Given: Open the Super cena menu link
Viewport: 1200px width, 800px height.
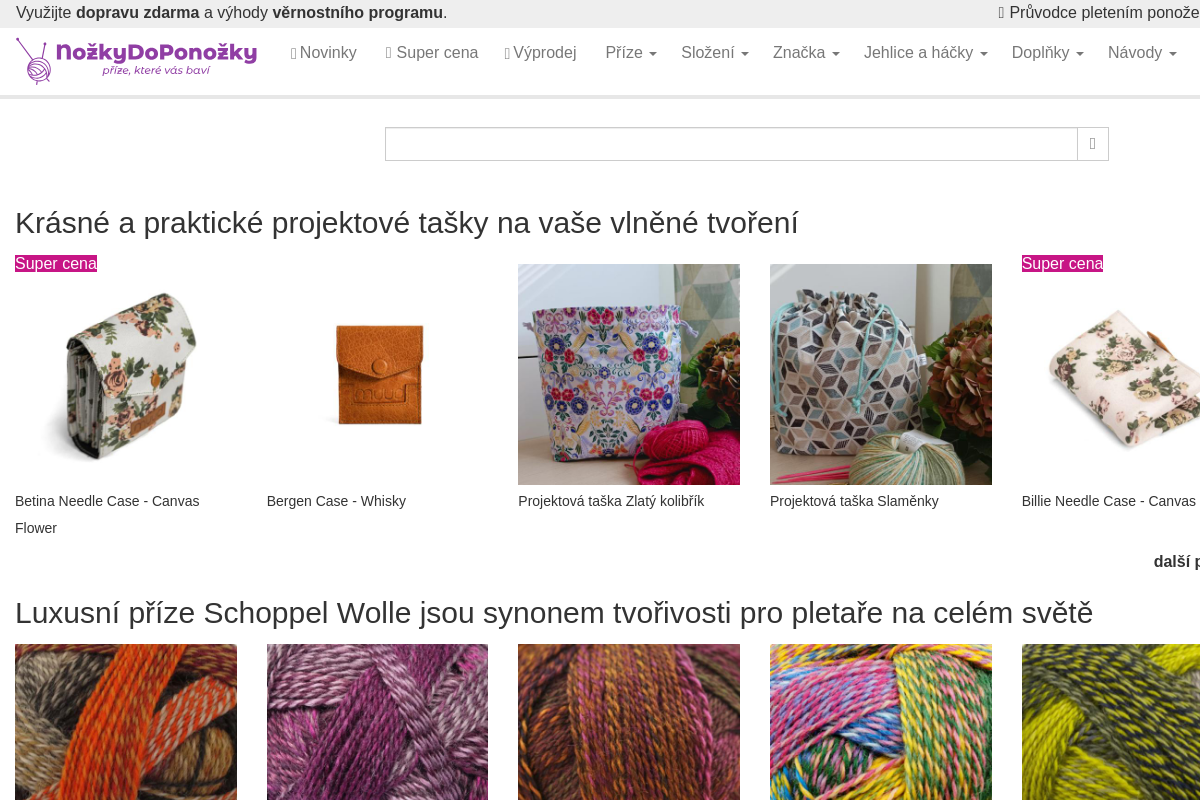Looking at the screenshot, I should [432, 53].
